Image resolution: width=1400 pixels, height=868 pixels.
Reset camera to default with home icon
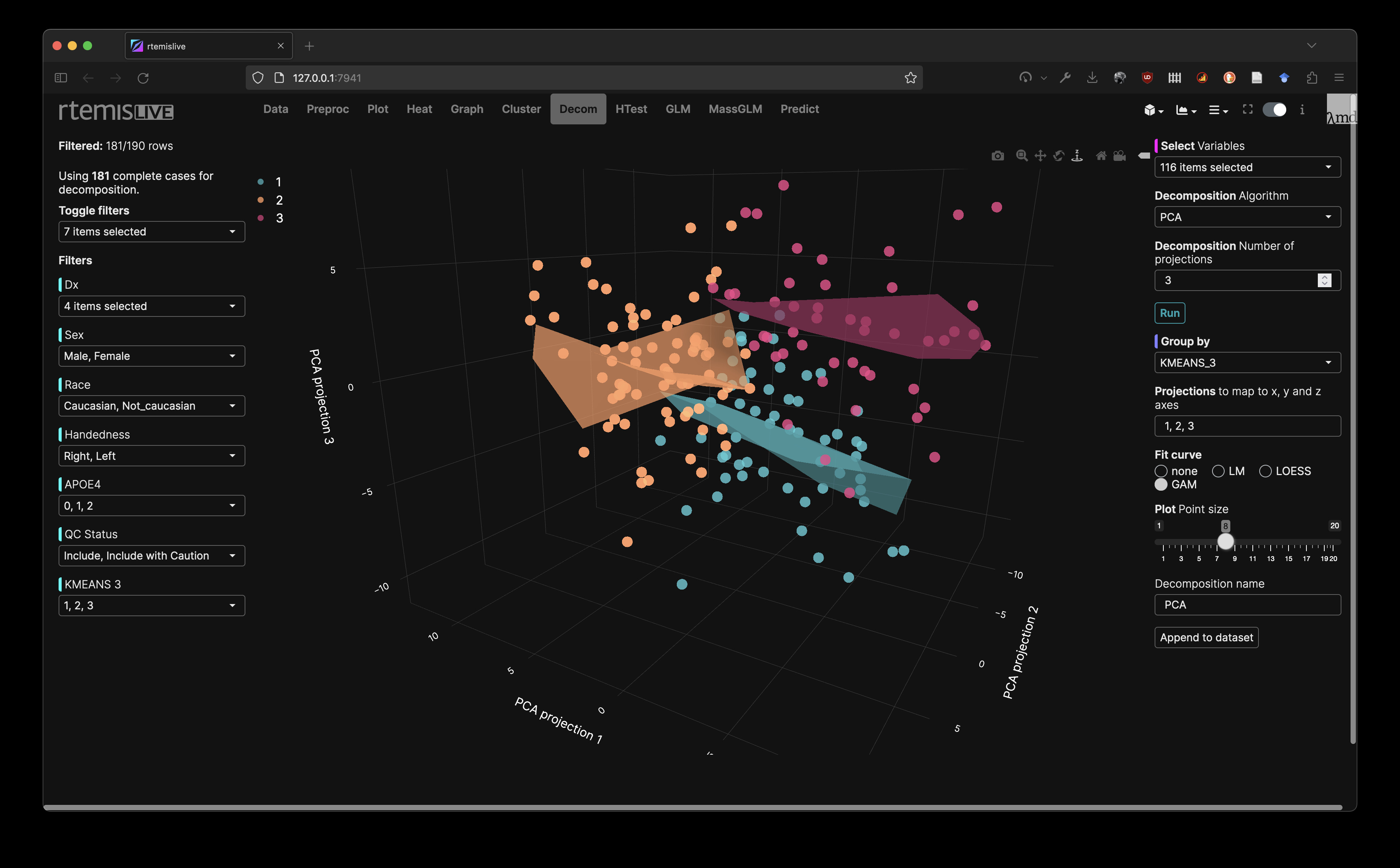tap(1101, 156)
